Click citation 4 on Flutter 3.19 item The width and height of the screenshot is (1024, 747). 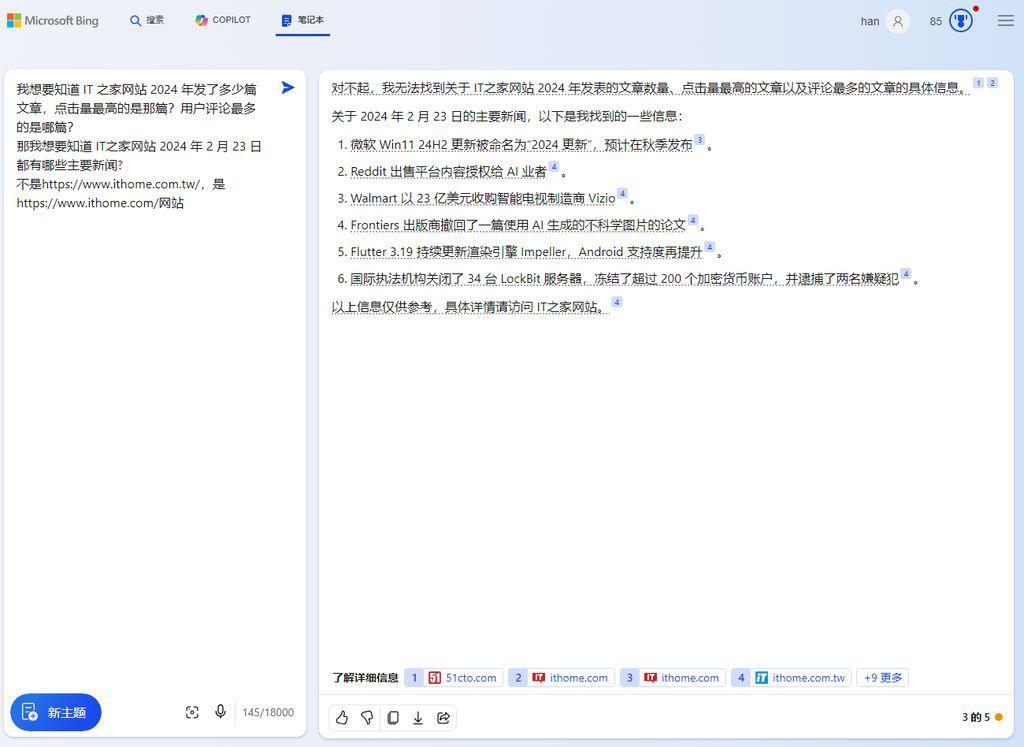(x=709, y=247)
